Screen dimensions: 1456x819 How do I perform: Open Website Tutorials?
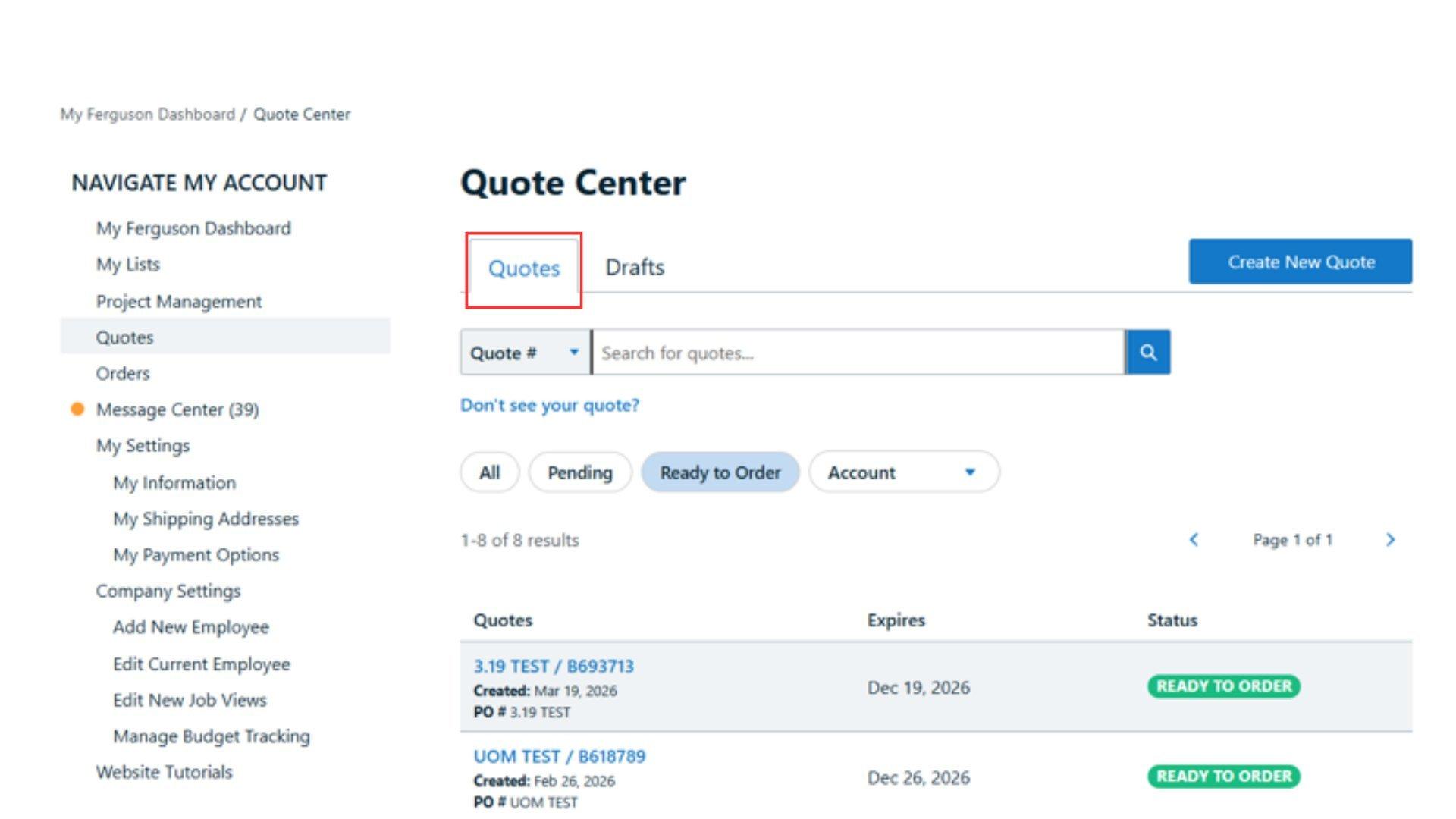click(x=165, y=772)
